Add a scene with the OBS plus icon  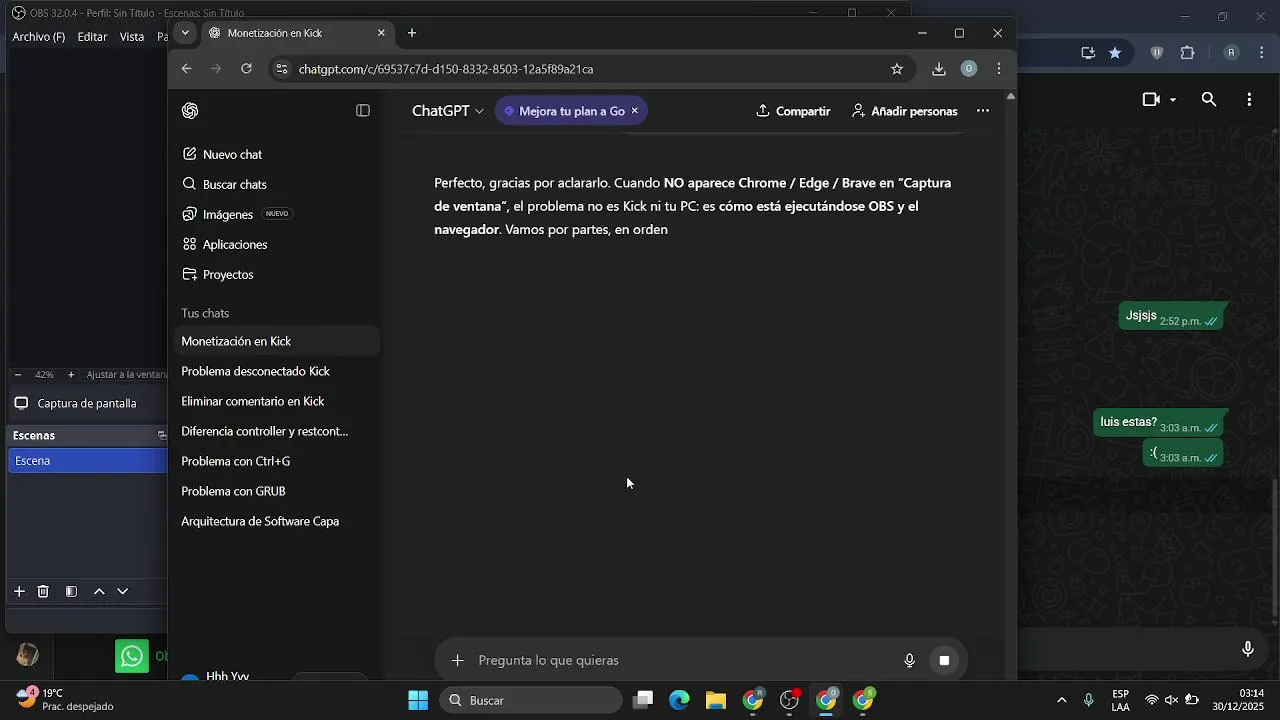[19, 592]
